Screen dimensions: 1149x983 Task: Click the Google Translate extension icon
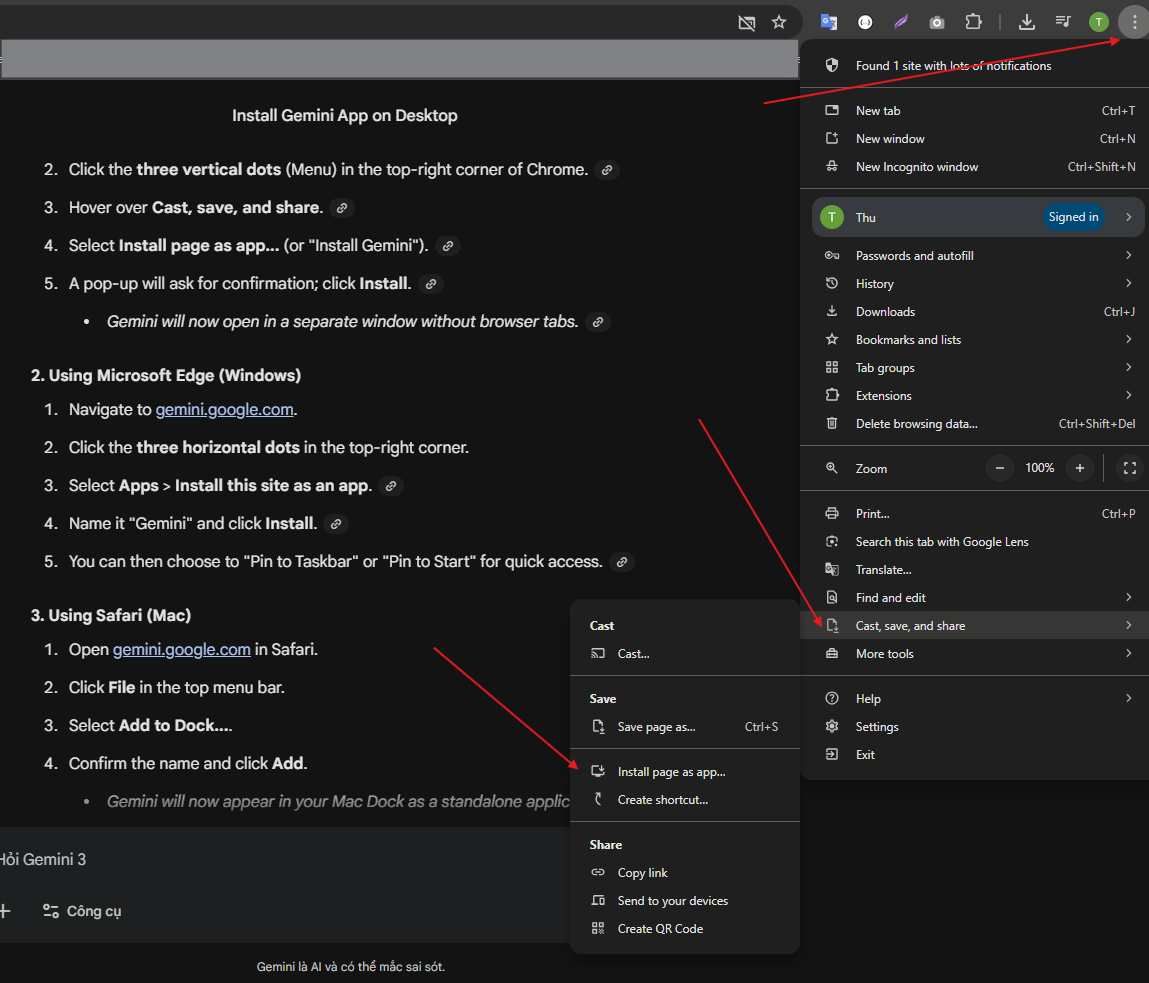click(828, 22)
